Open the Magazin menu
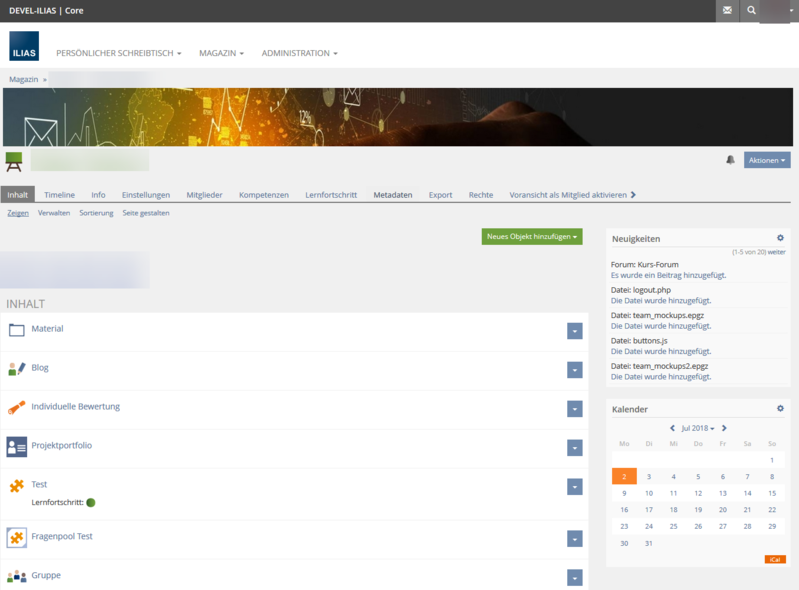Image resolution: width=799 pixels, height=590 pixels. (221, 53)
